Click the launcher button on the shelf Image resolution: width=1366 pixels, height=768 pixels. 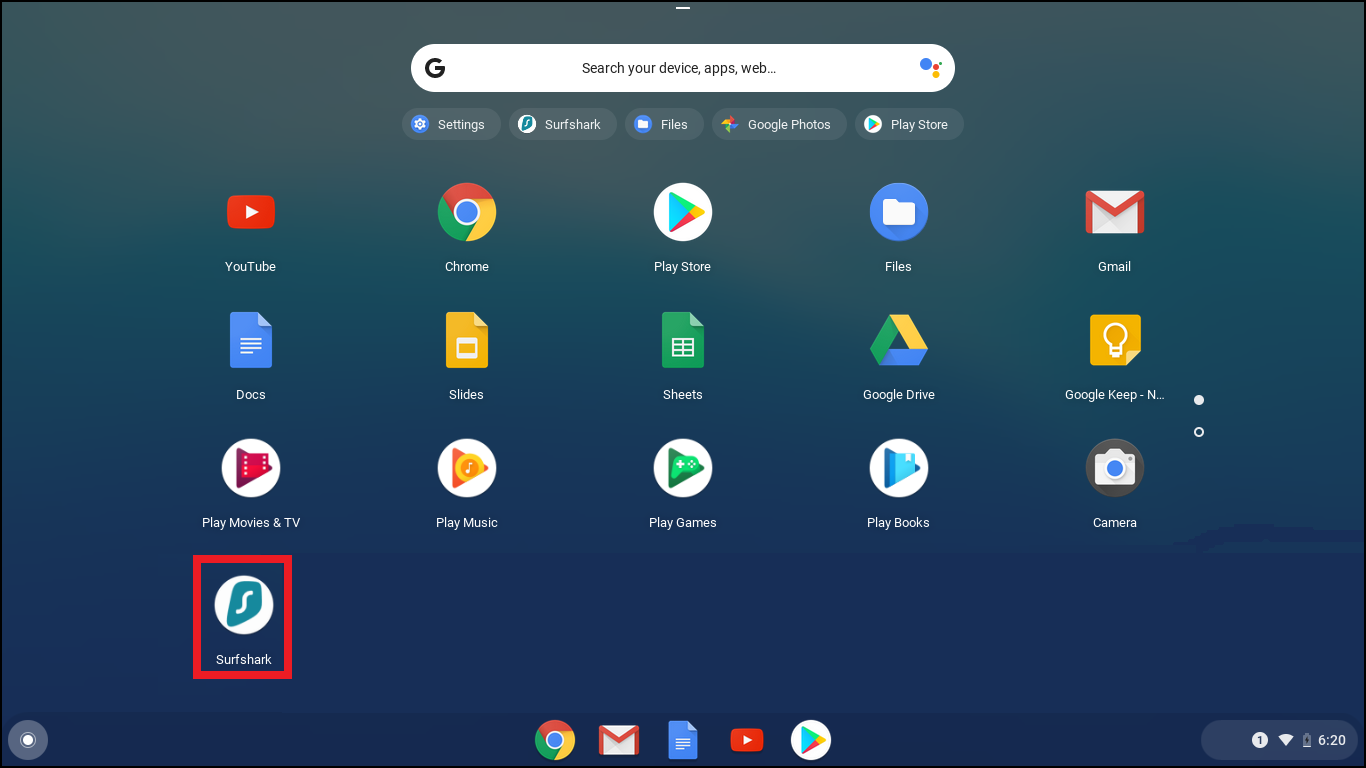pyautogui.click(x=28, y=740)
